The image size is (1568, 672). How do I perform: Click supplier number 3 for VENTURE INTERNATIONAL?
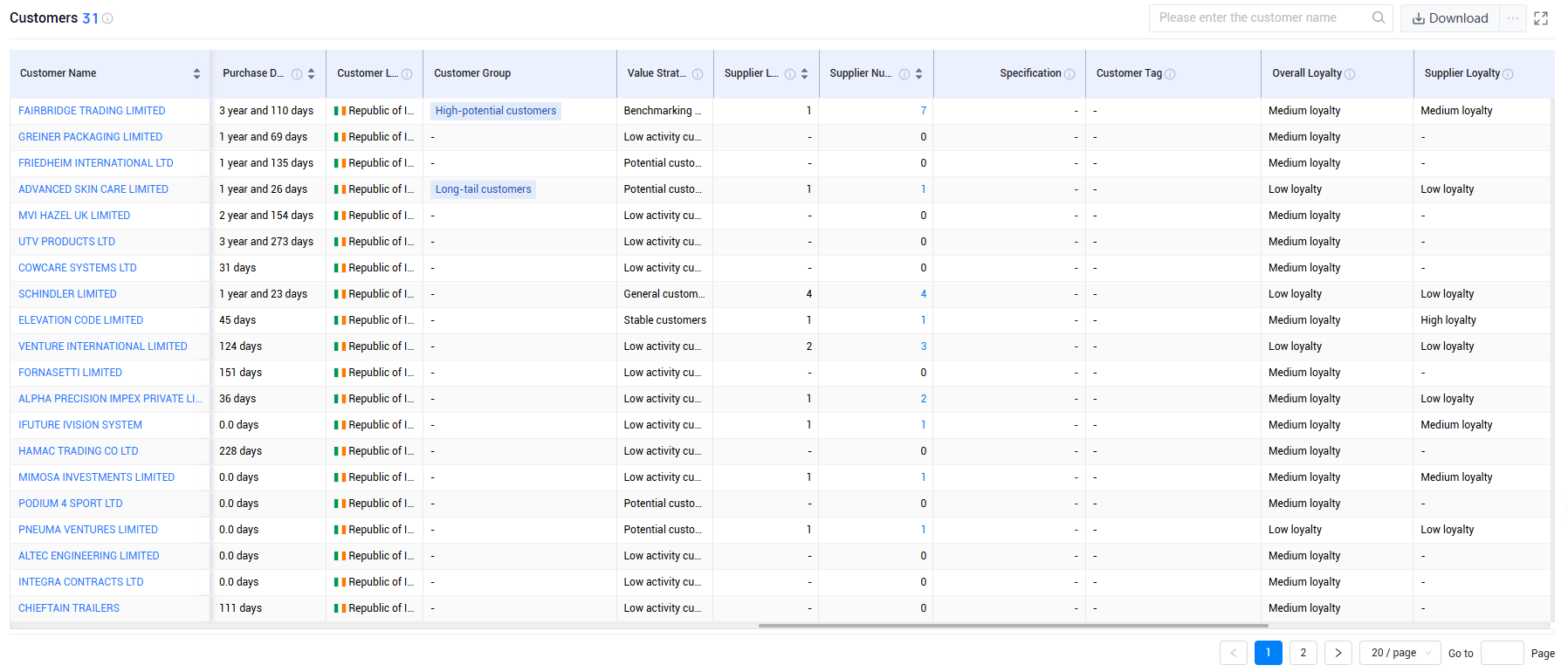(923, 346)
